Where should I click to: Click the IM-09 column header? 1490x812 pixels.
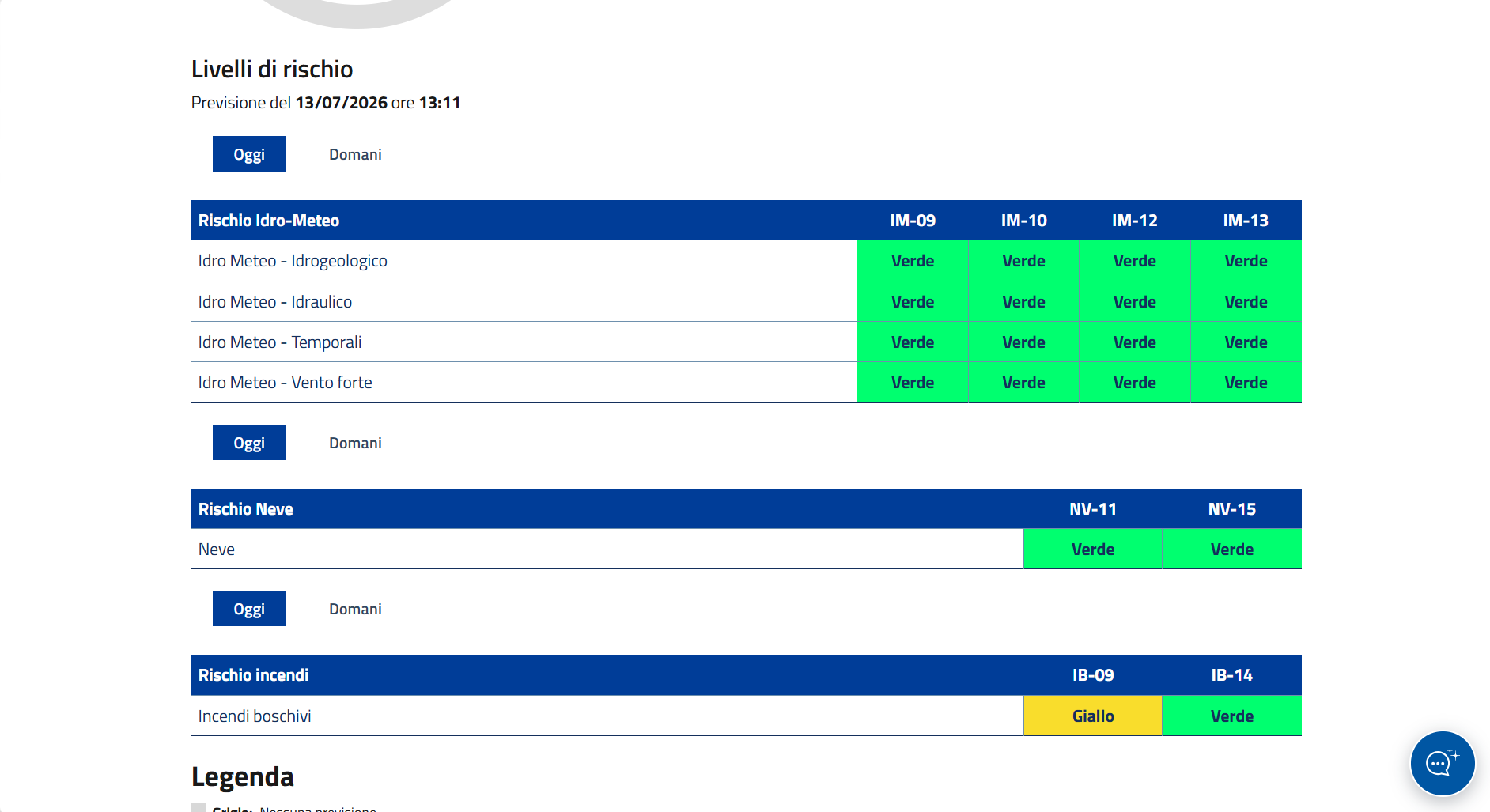(913, 221)
